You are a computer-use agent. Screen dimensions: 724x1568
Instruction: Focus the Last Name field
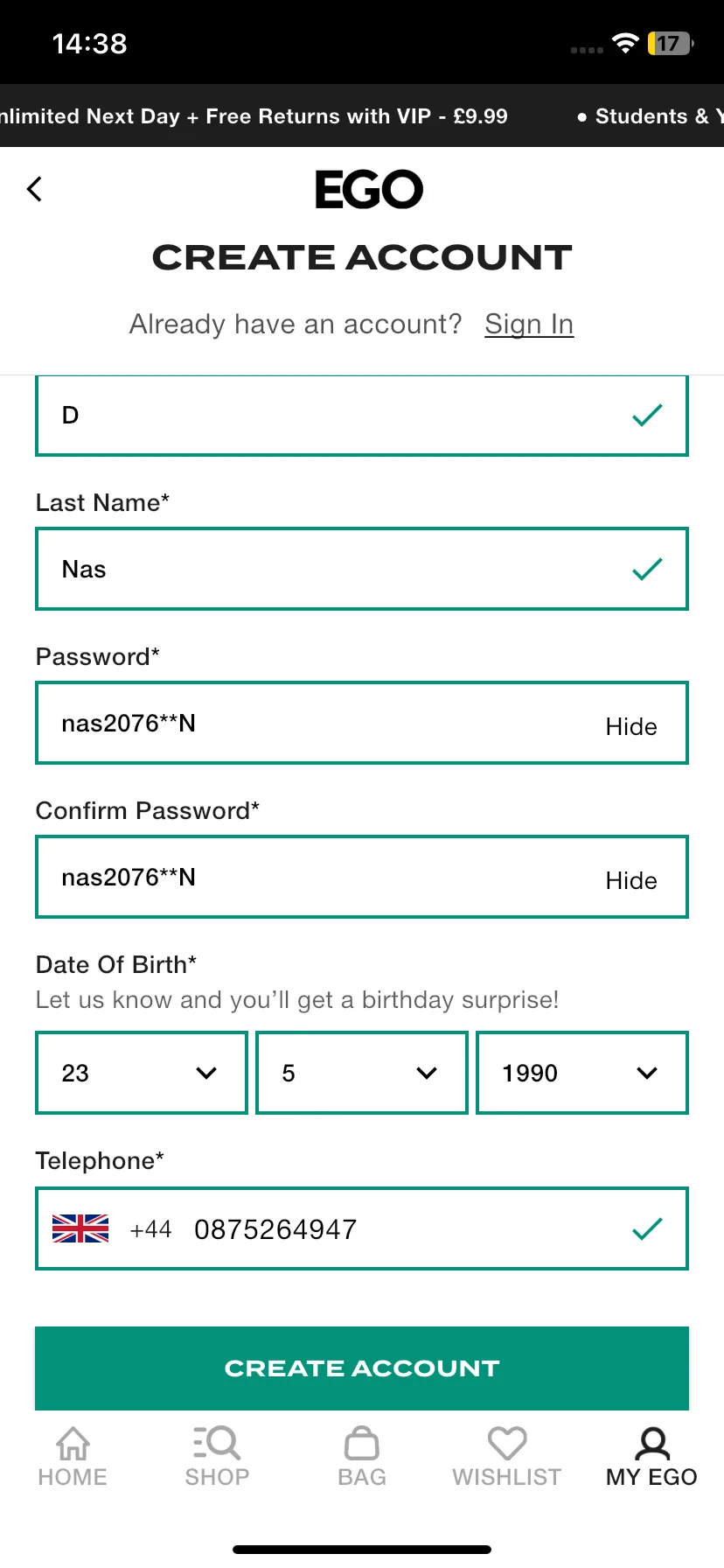[x=362, y=569]
